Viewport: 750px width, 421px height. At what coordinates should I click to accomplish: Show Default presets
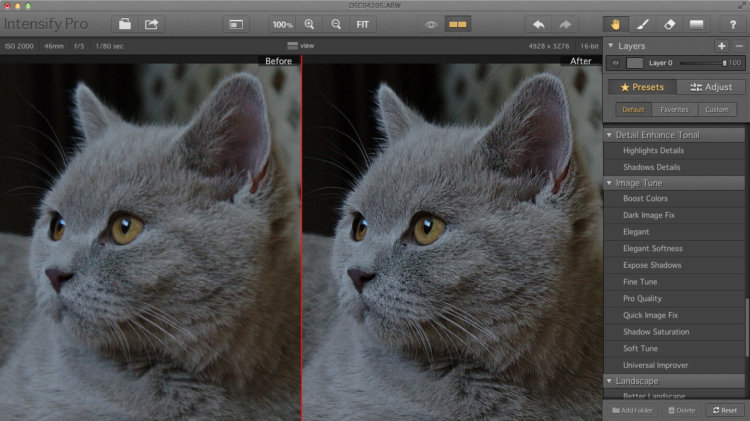point(633,110)
